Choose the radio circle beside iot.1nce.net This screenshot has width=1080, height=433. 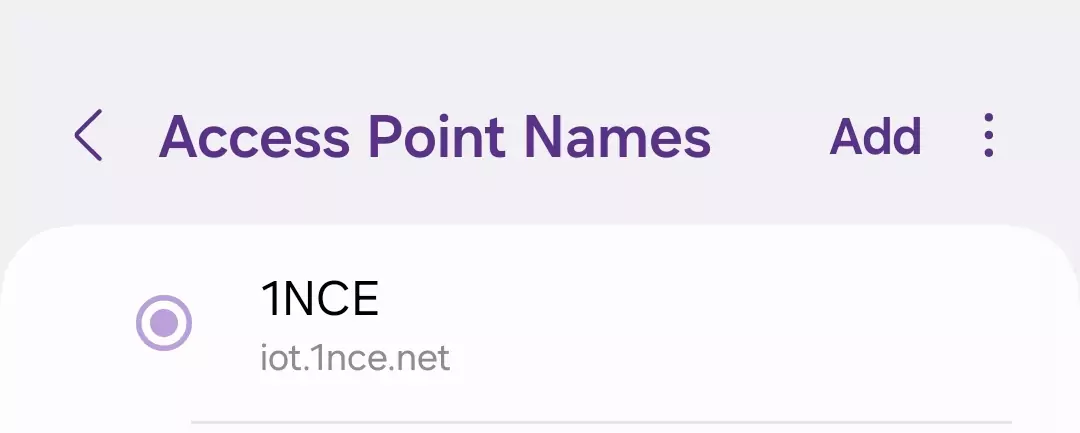click(x=164, y=323)
